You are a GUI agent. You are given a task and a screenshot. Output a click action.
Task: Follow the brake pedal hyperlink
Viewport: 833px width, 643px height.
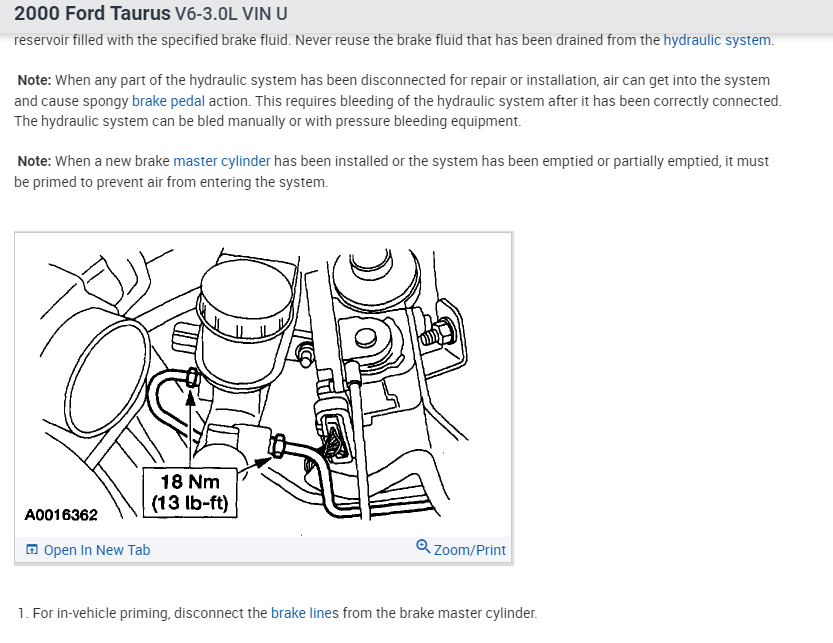168,101
